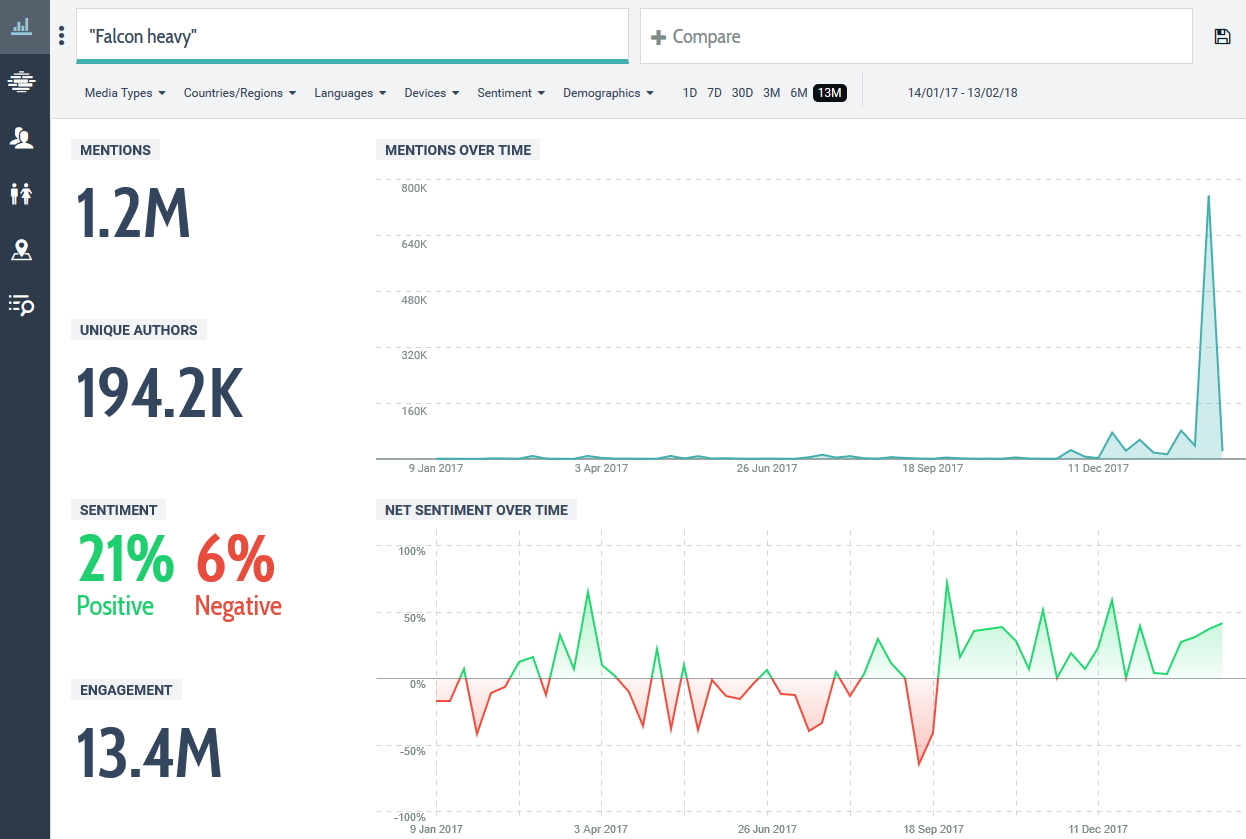Open the bar chart overview sidebar icon

(x=21, y=26)
